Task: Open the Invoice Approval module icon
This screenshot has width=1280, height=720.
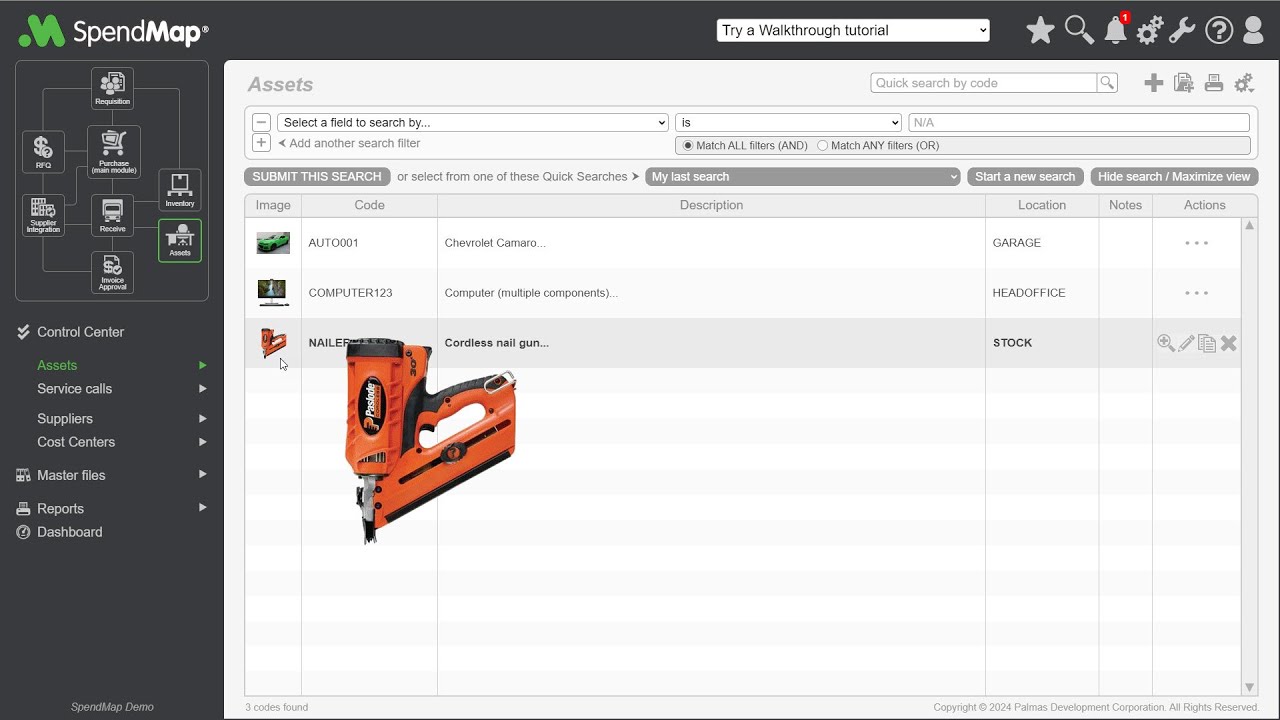Action: [112, 273]
